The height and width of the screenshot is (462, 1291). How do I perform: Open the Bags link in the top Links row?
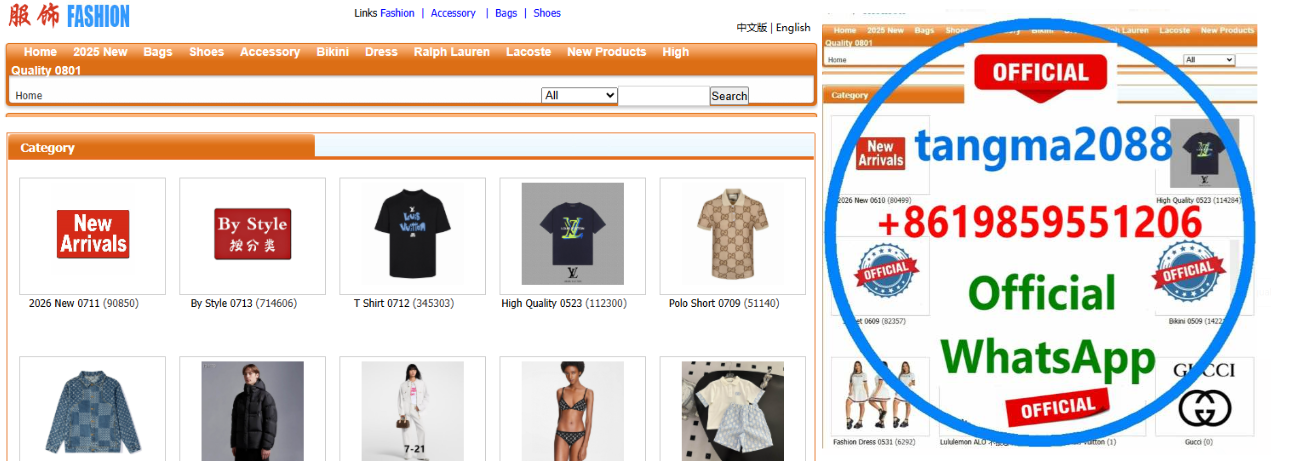click(506, 13)
